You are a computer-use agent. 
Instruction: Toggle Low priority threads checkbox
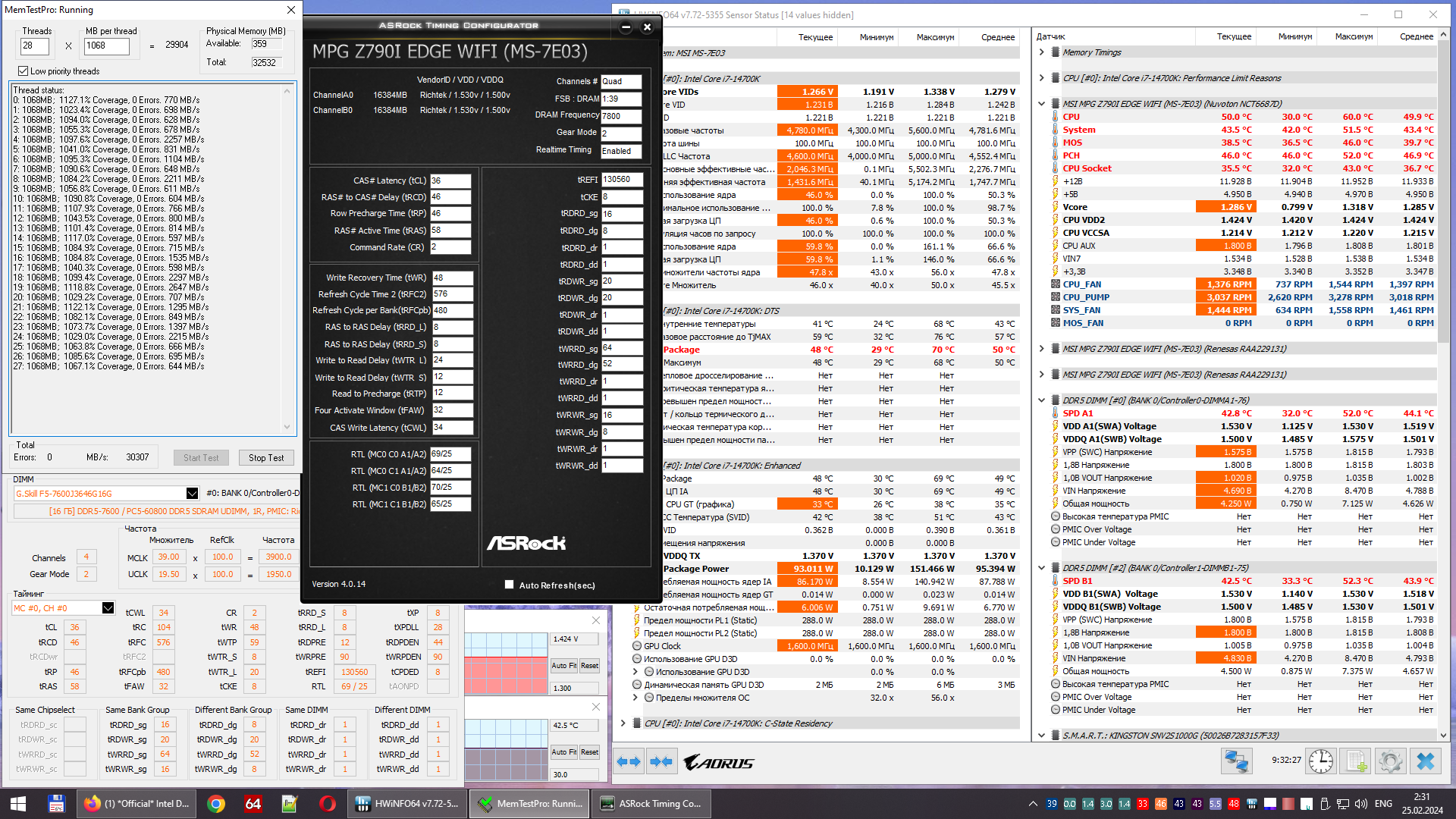[x=24, y=71]
